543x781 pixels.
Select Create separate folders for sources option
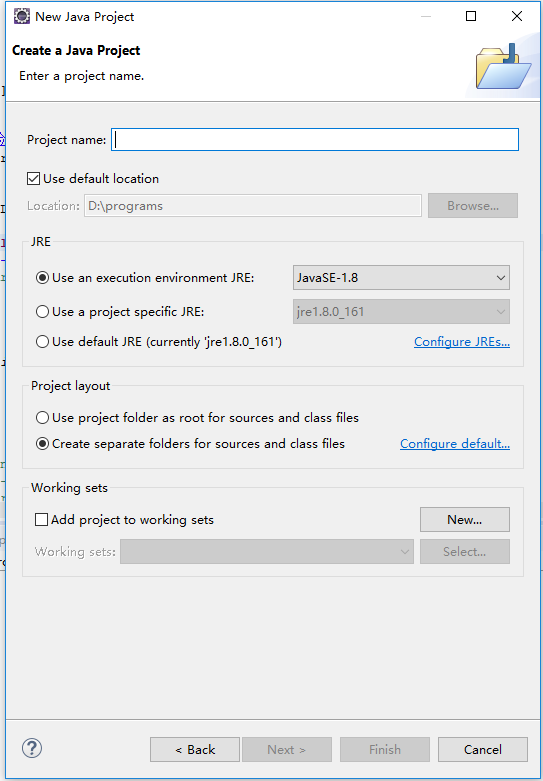(42, 443)
